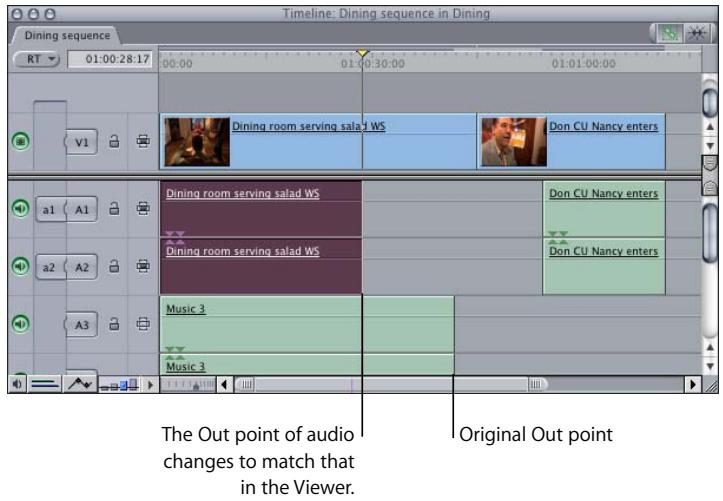The width and height of the screenshot is (723, 501).
Task: Toggle Auto Select on V1 track
Action: (x=143, y=141)
